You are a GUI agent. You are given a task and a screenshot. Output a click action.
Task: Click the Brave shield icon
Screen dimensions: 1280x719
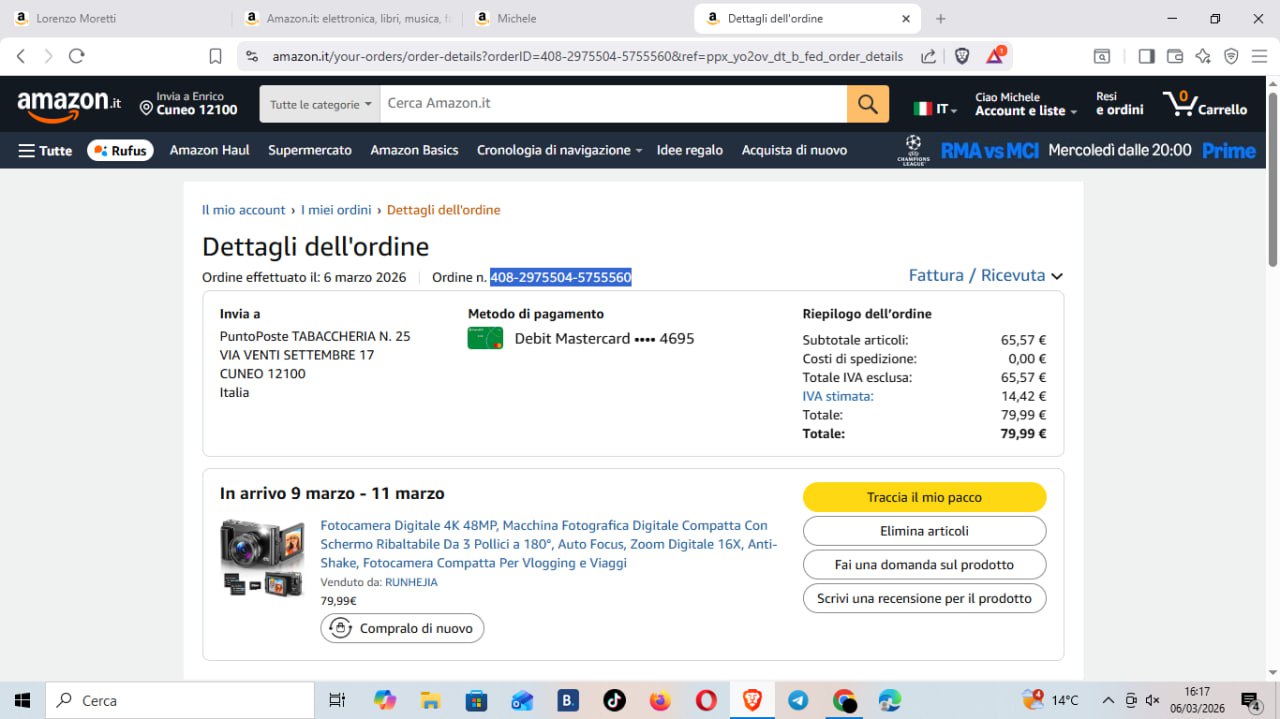[x=962, y=56]
